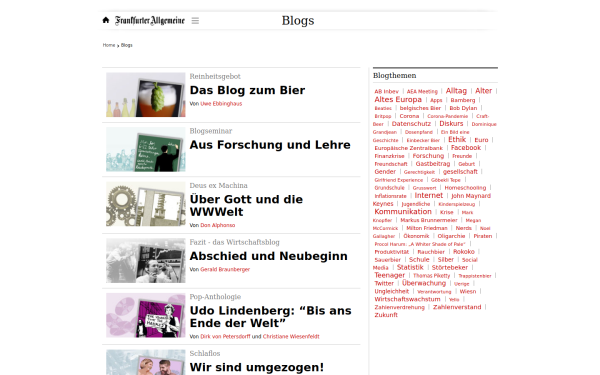Screen dimensions: 600x375
Task: Select the Piraten tag
Action: 483,236
